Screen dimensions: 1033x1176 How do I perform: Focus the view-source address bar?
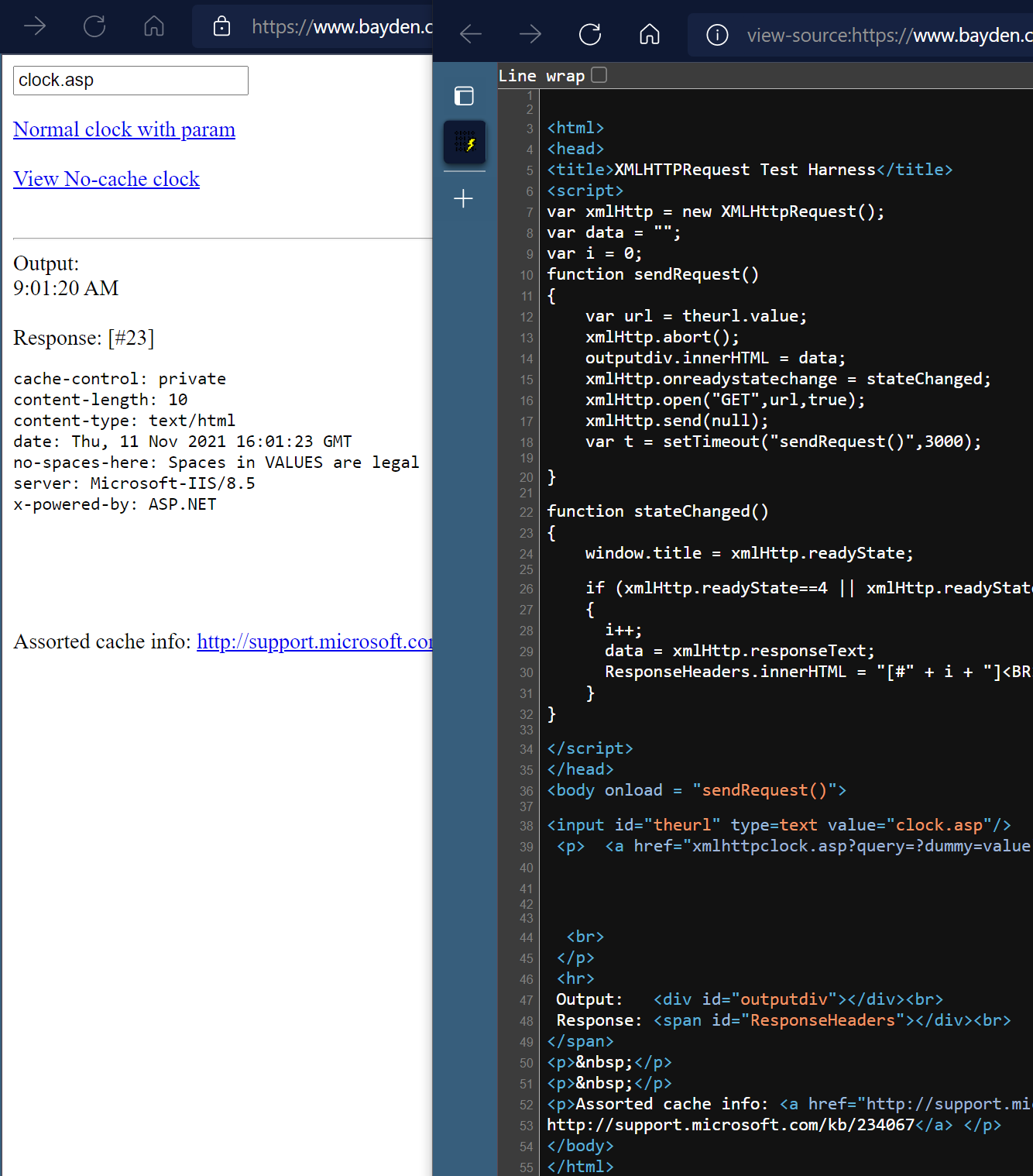tap(883, 36)
